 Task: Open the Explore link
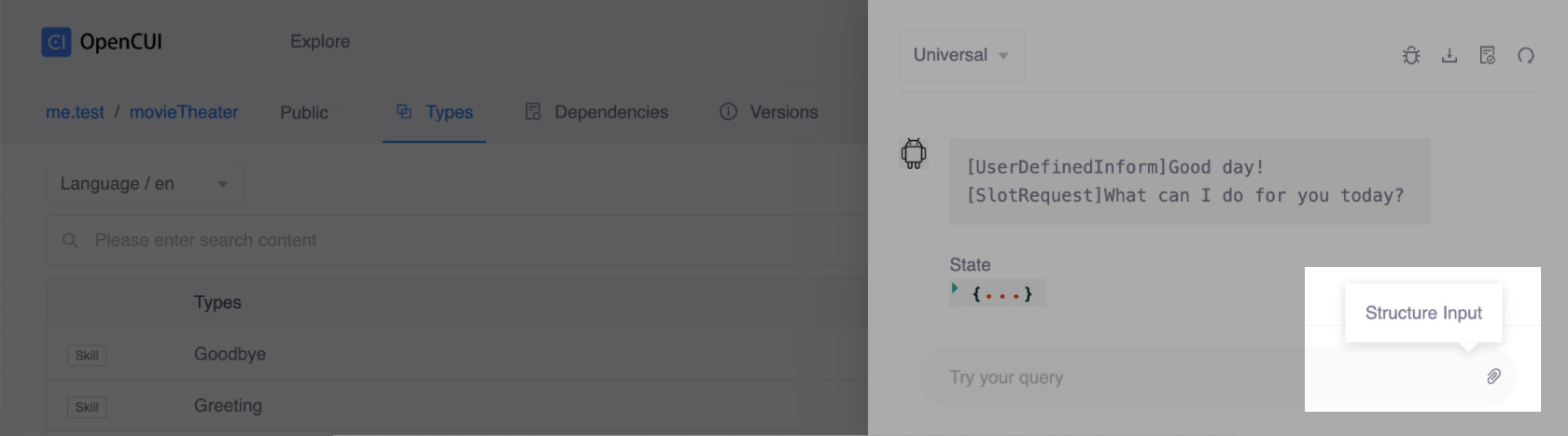coord(320,41)
